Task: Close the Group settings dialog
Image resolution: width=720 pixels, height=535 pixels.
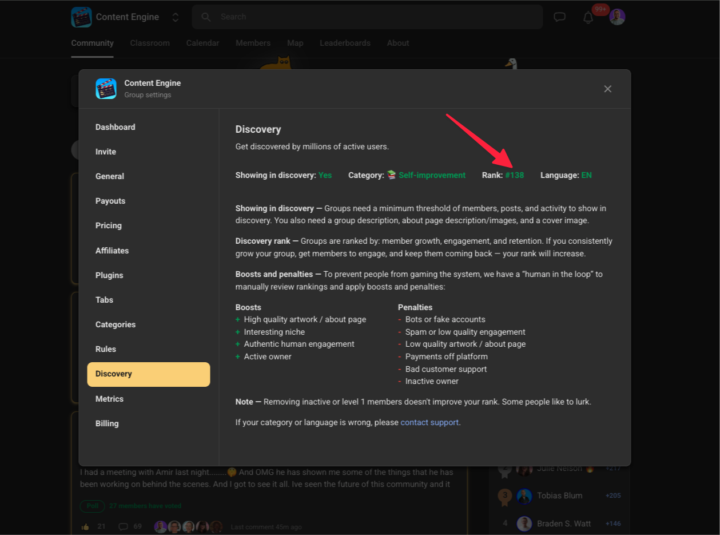Action: 607,89
